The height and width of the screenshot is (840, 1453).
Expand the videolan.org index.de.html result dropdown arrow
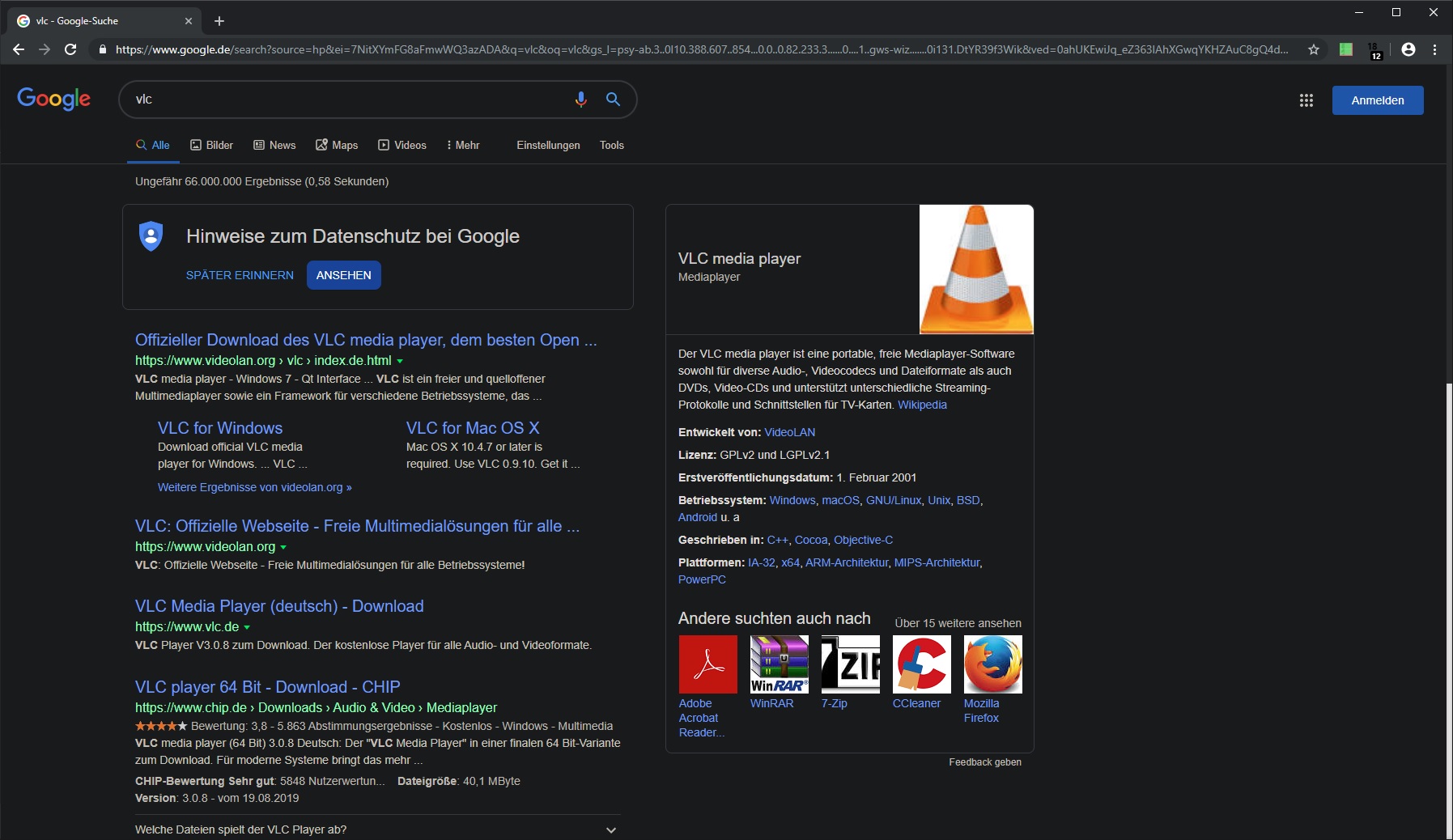point(400,361)
